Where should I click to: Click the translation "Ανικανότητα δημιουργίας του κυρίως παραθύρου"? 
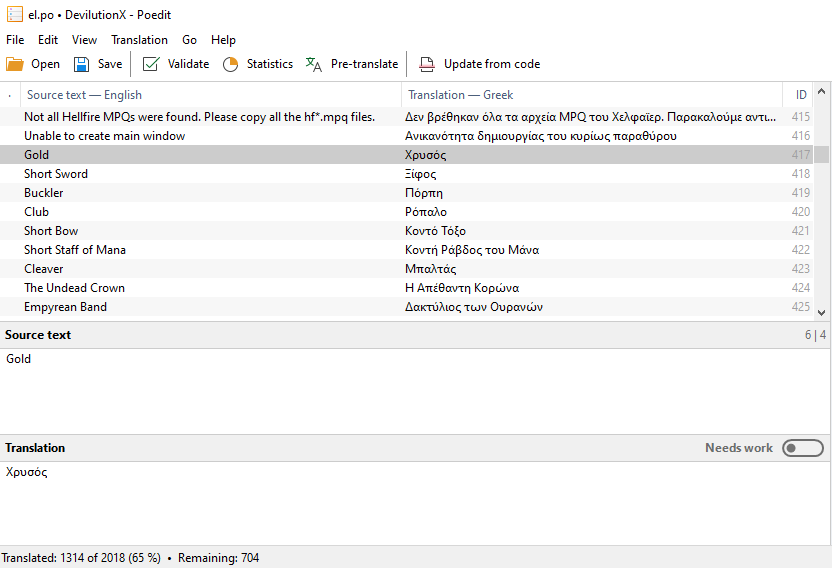541,136
